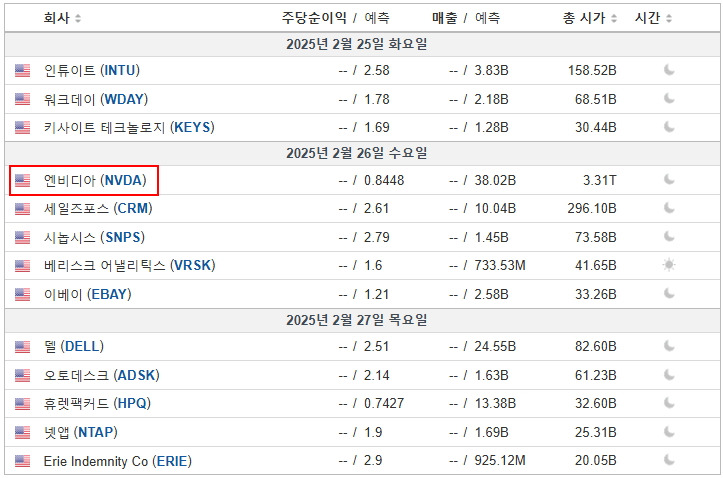Click the US flag icon beside Erie Indemnity Co
This screenshot has height=478, width=723.
point(22,461)
